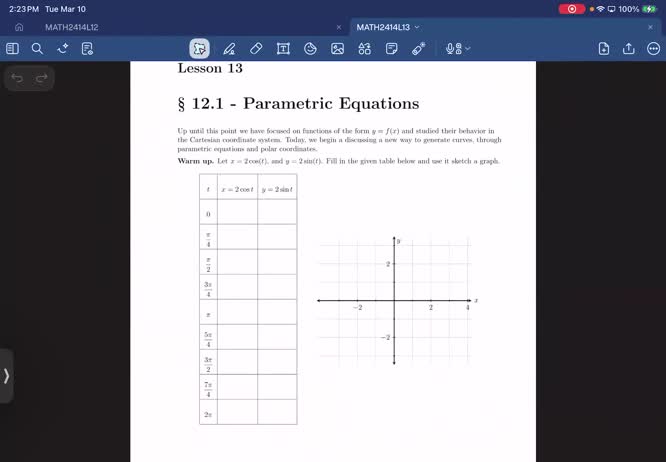Tap the 'Lesson 13' title text
The width and height of the screenshot is (666, 462).
(210, 68)
